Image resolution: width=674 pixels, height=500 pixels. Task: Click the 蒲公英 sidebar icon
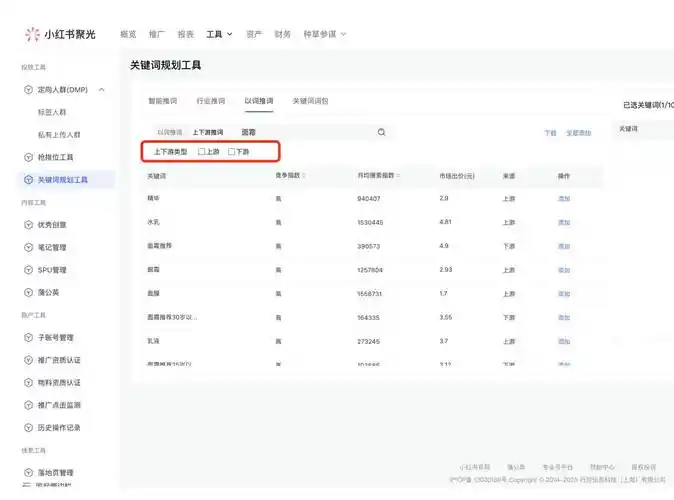tap(28, 292)
